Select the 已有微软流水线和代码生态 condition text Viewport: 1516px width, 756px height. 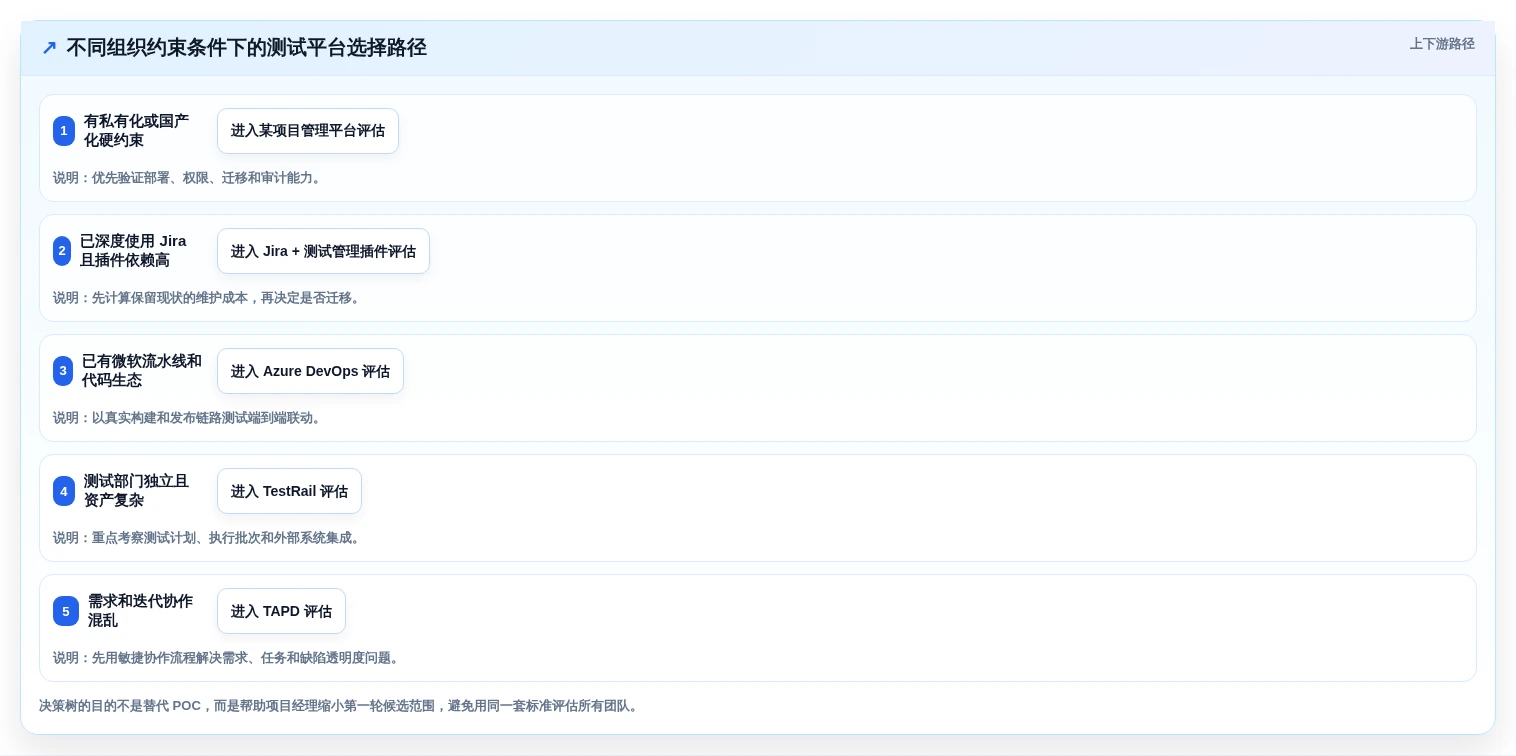coord(142,371)
